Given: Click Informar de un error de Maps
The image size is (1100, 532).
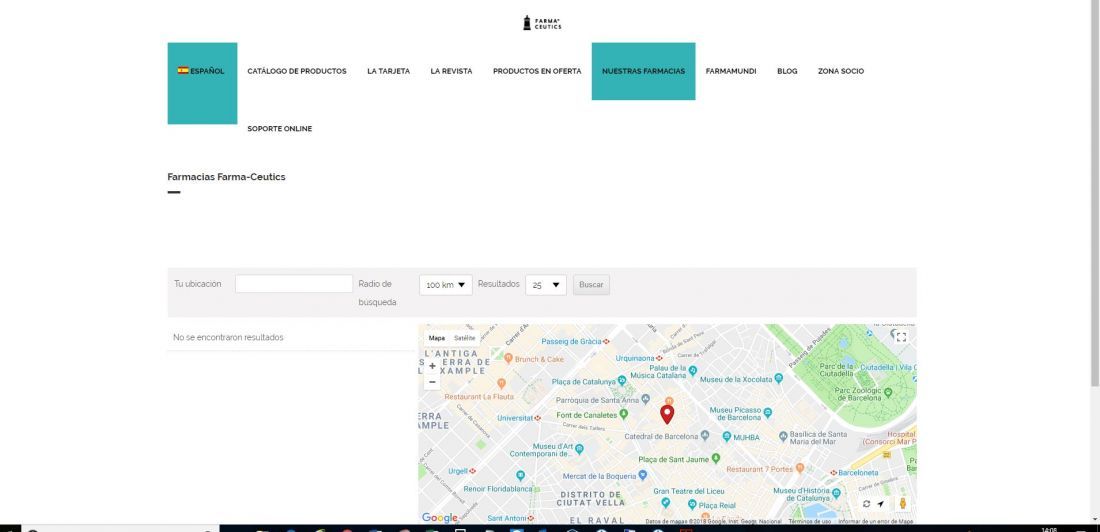Looking at the screenshot, I should (x=876, y=521).
